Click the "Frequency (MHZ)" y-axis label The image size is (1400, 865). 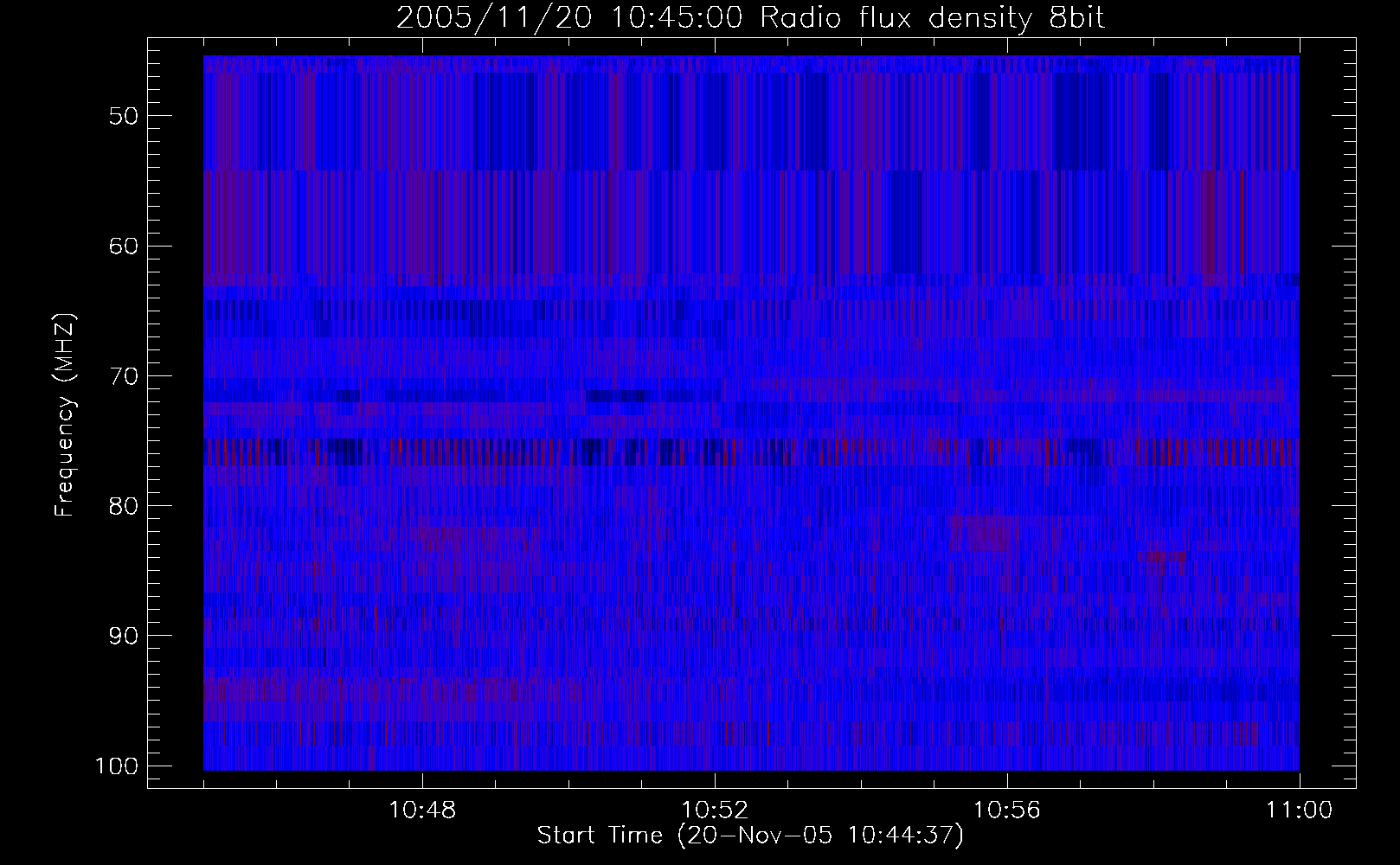click(65, 415)
